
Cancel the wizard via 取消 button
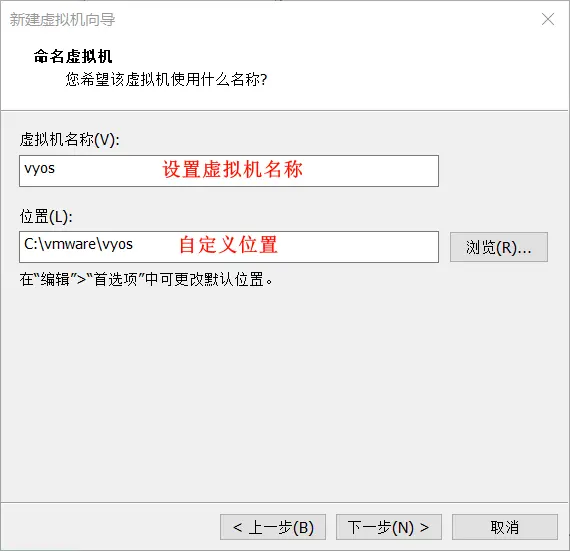[505, 527]
